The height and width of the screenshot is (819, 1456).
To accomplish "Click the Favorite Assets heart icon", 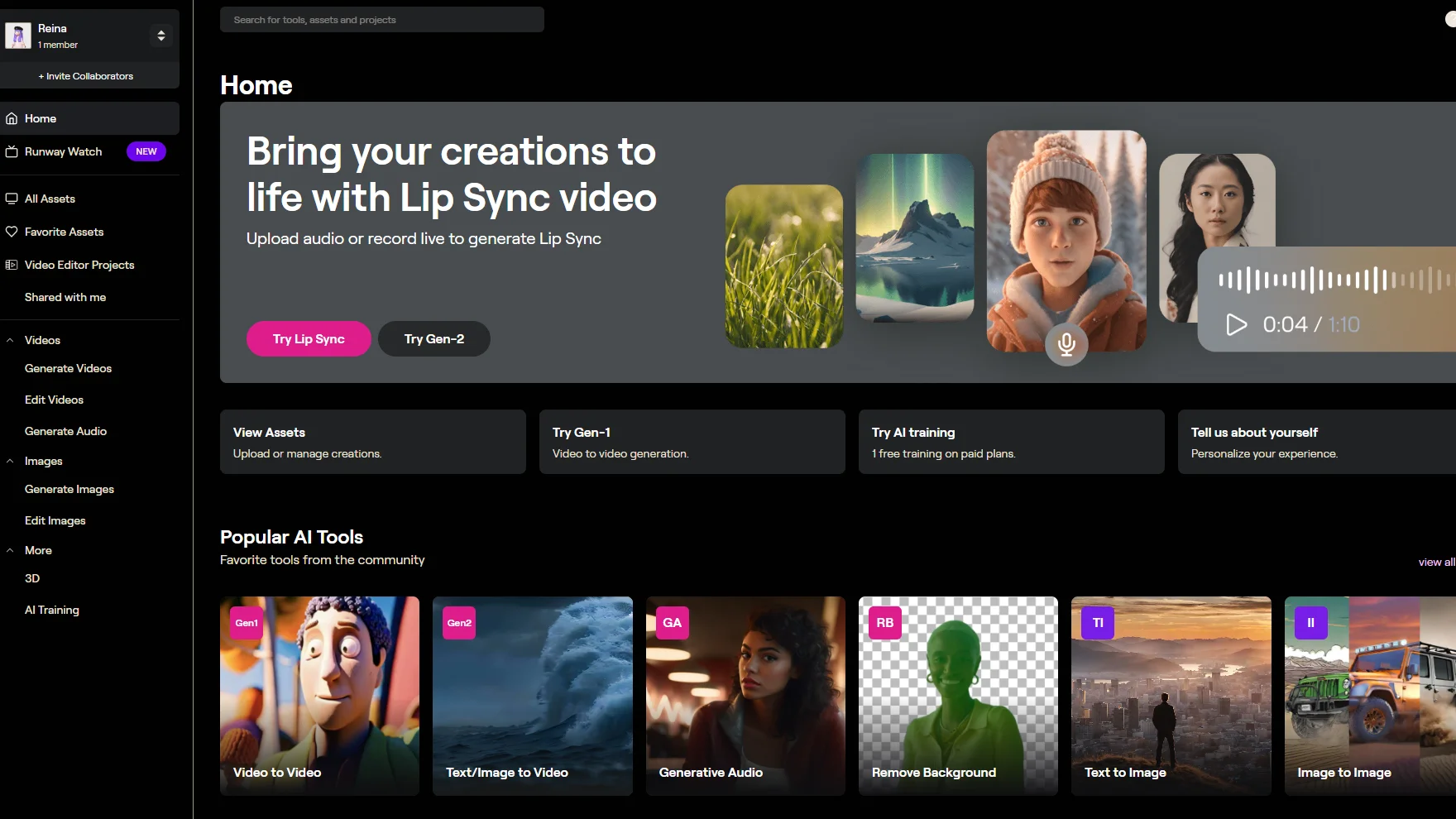I will 12,232.
